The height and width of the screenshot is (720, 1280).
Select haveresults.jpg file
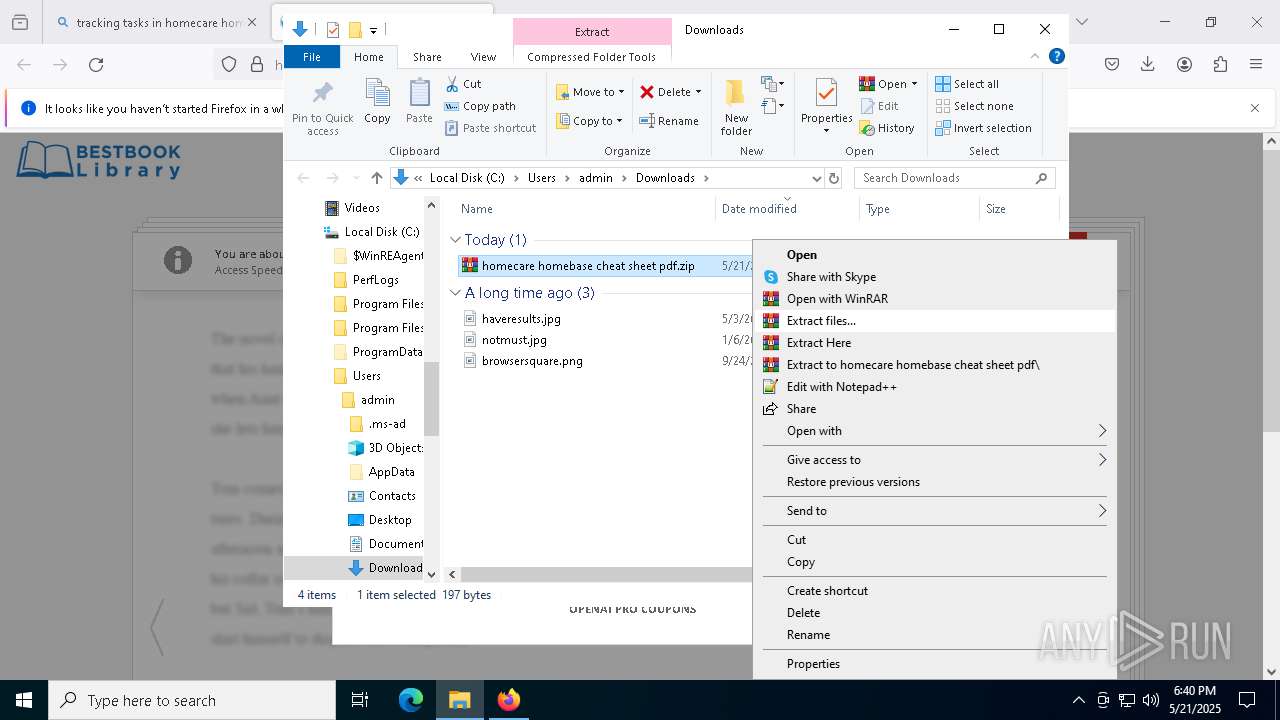521,319
